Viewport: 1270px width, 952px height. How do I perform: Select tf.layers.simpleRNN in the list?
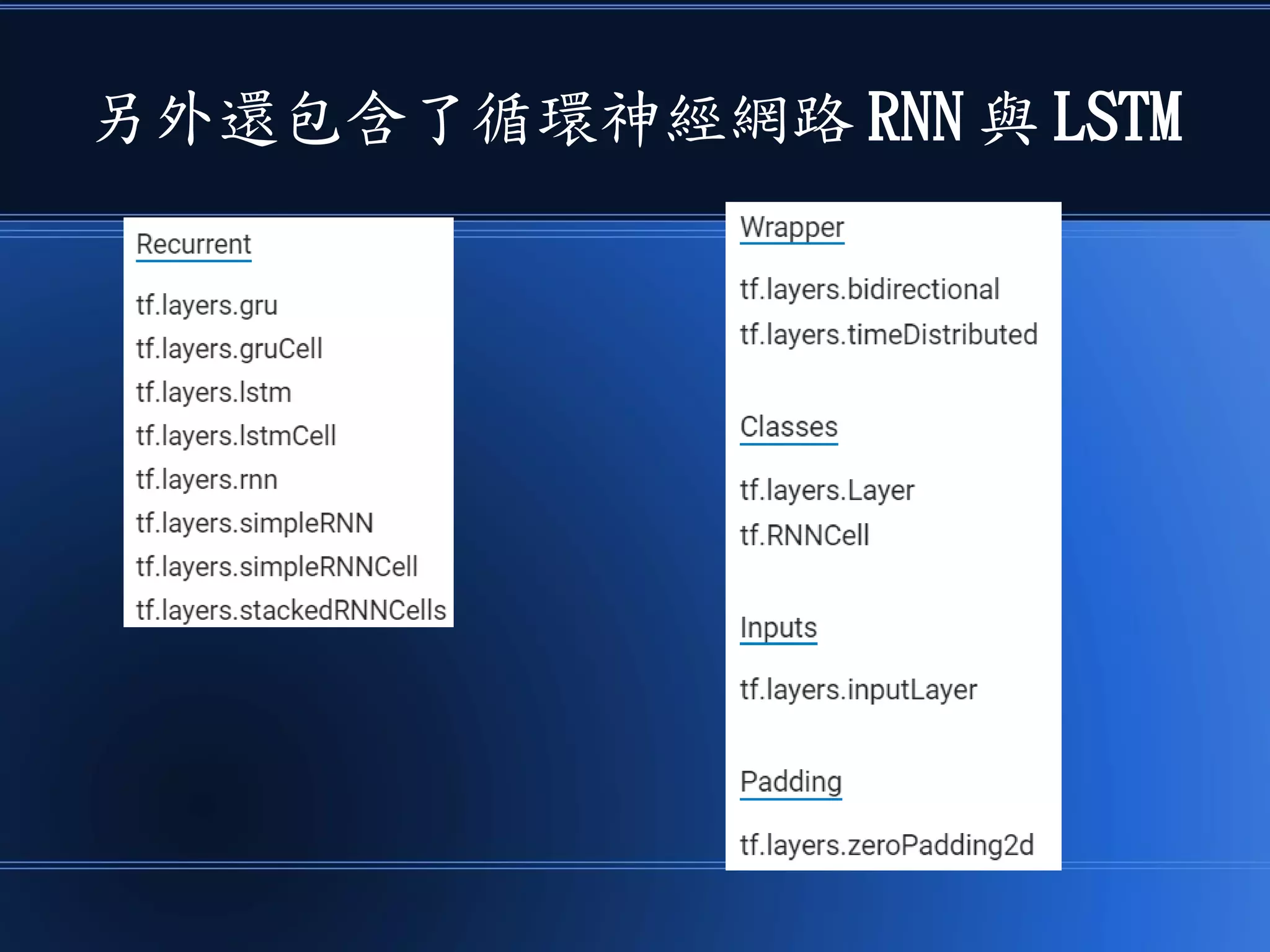[x=254, y=523]
